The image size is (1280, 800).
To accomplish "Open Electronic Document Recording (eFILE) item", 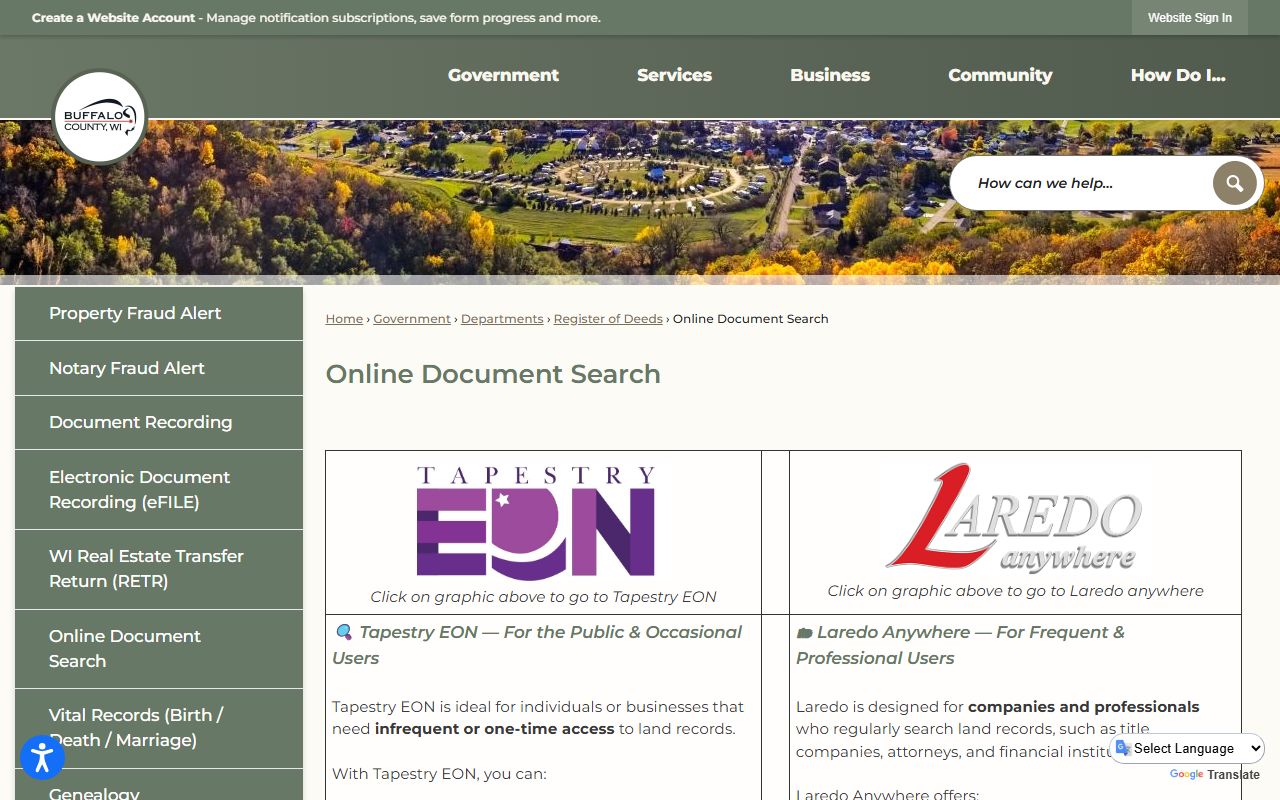I will coord(159,490).
